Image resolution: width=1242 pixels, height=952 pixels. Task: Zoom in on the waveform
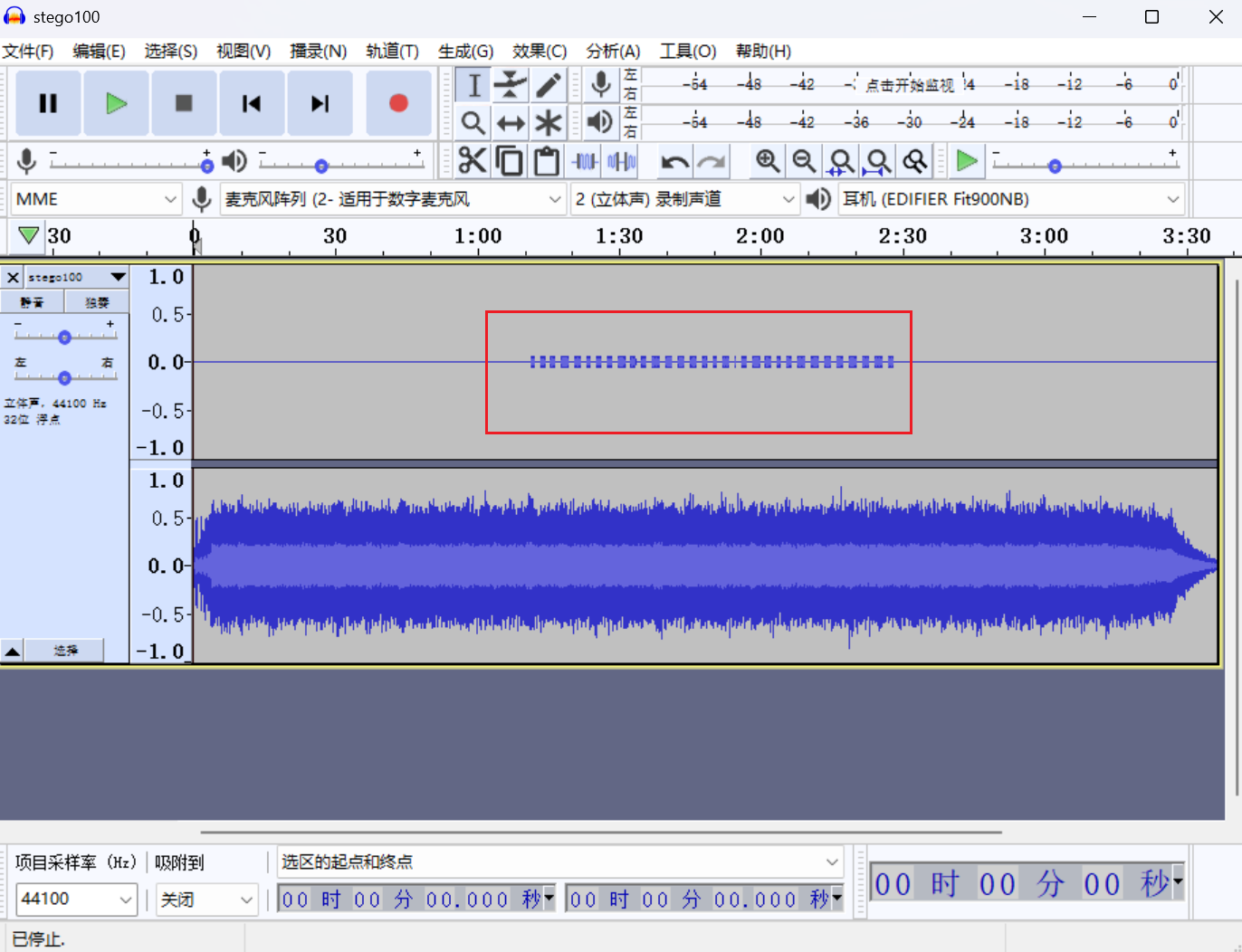click(x=768, y=161)
